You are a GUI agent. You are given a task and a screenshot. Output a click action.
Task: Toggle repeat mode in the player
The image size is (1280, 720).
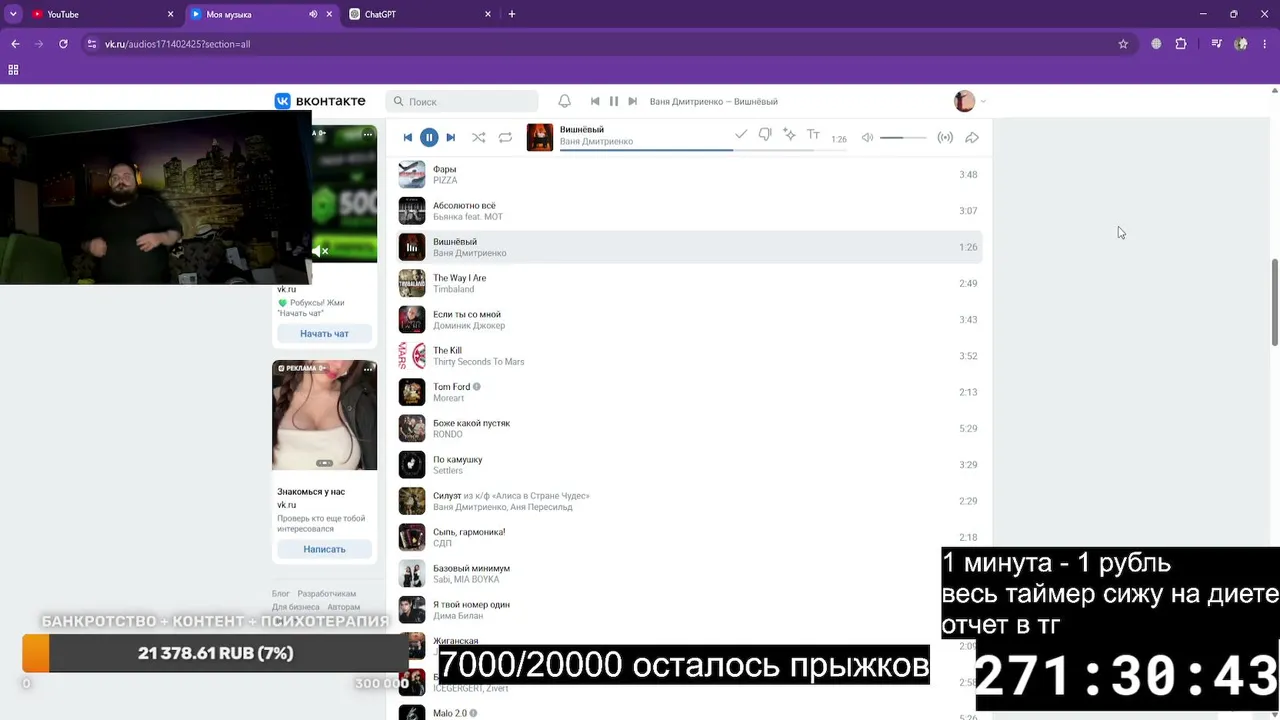point(505,137)
